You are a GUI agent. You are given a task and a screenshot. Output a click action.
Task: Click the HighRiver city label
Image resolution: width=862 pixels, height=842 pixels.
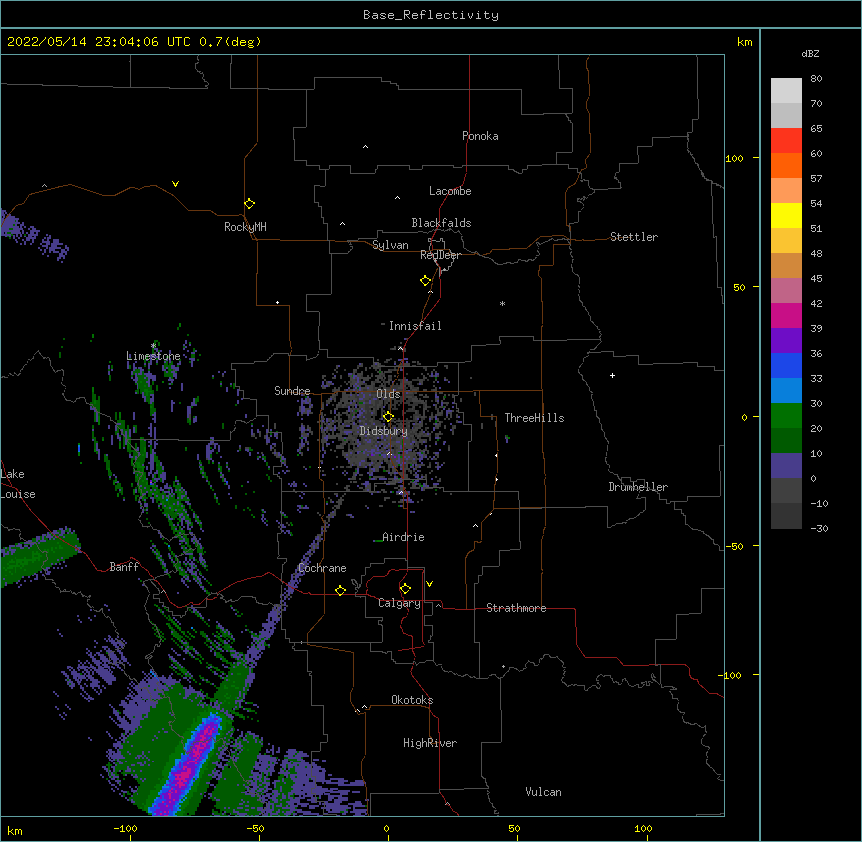tap(430, 743)
